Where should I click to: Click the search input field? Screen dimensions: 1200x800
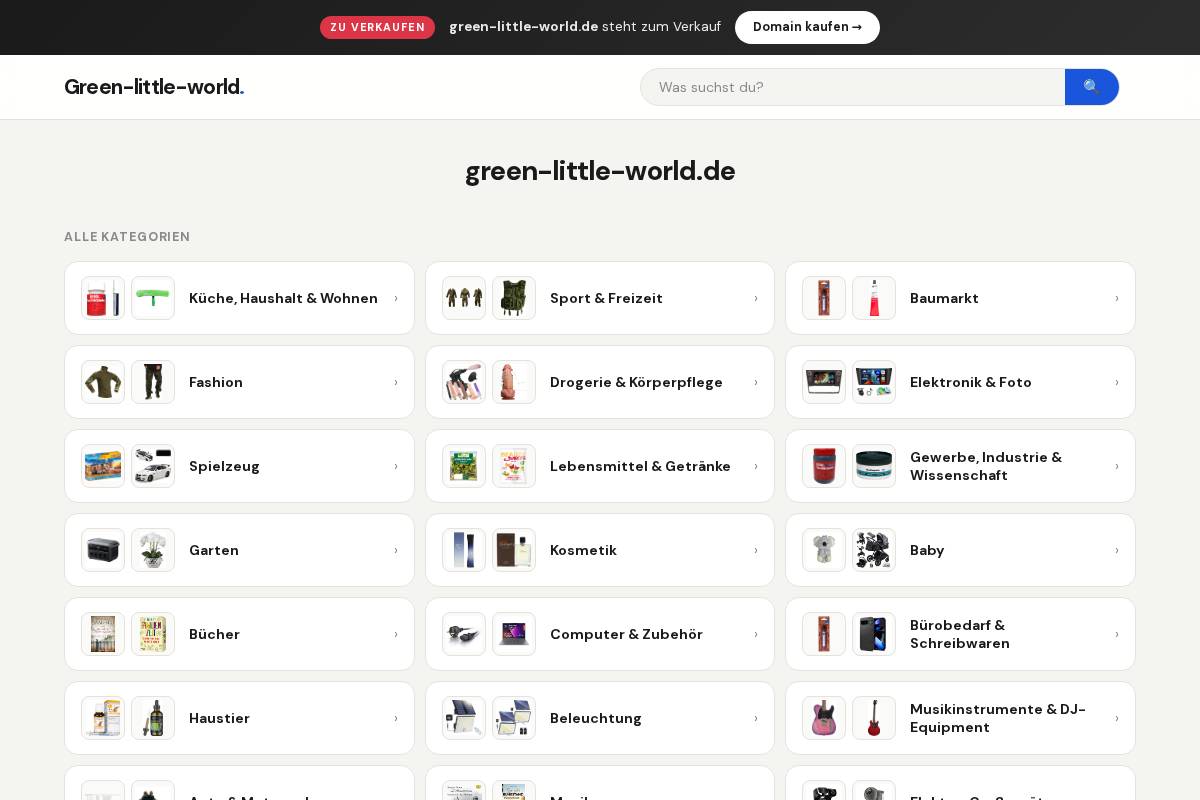pyautogui.click(x=852, y=87)
